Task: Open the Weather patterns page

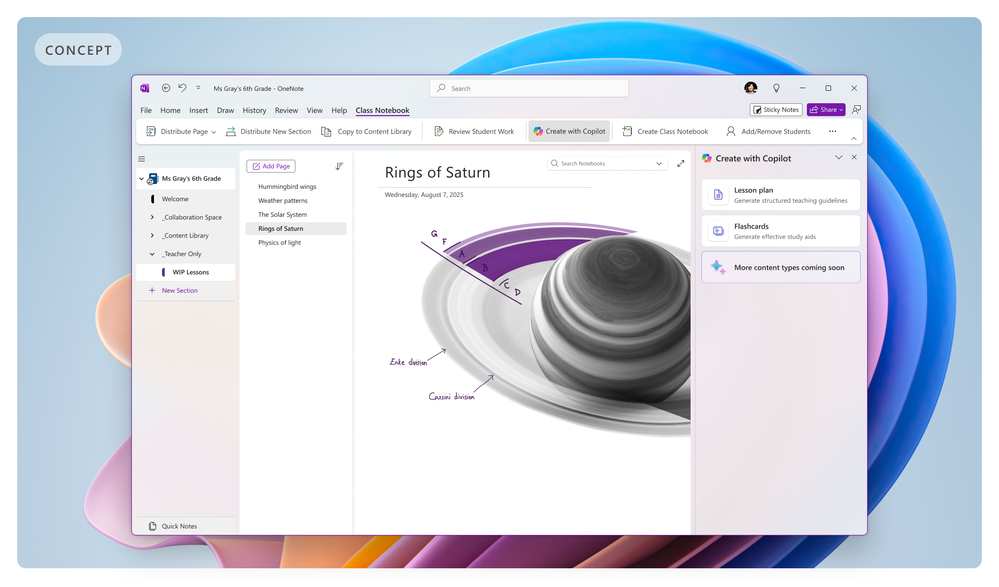Action: (x=282, y=201)
